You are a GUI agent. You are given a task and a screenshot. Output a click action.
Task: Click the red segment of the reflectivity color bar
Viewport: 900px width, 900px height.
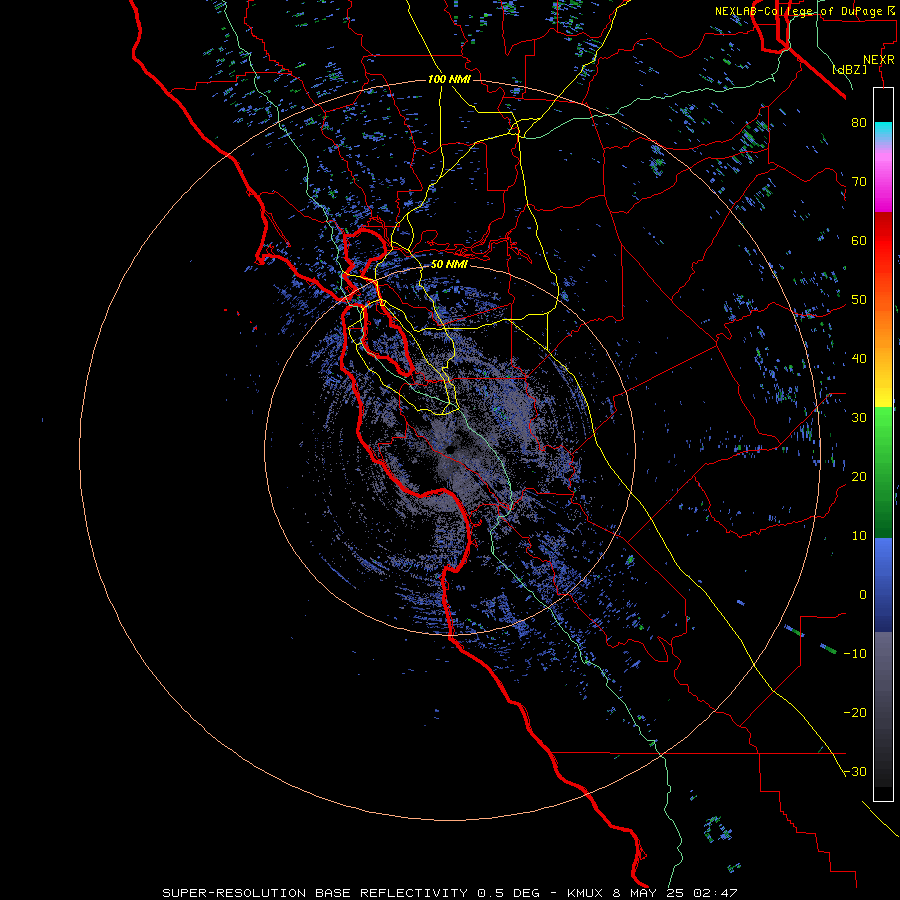coord(883,241)
